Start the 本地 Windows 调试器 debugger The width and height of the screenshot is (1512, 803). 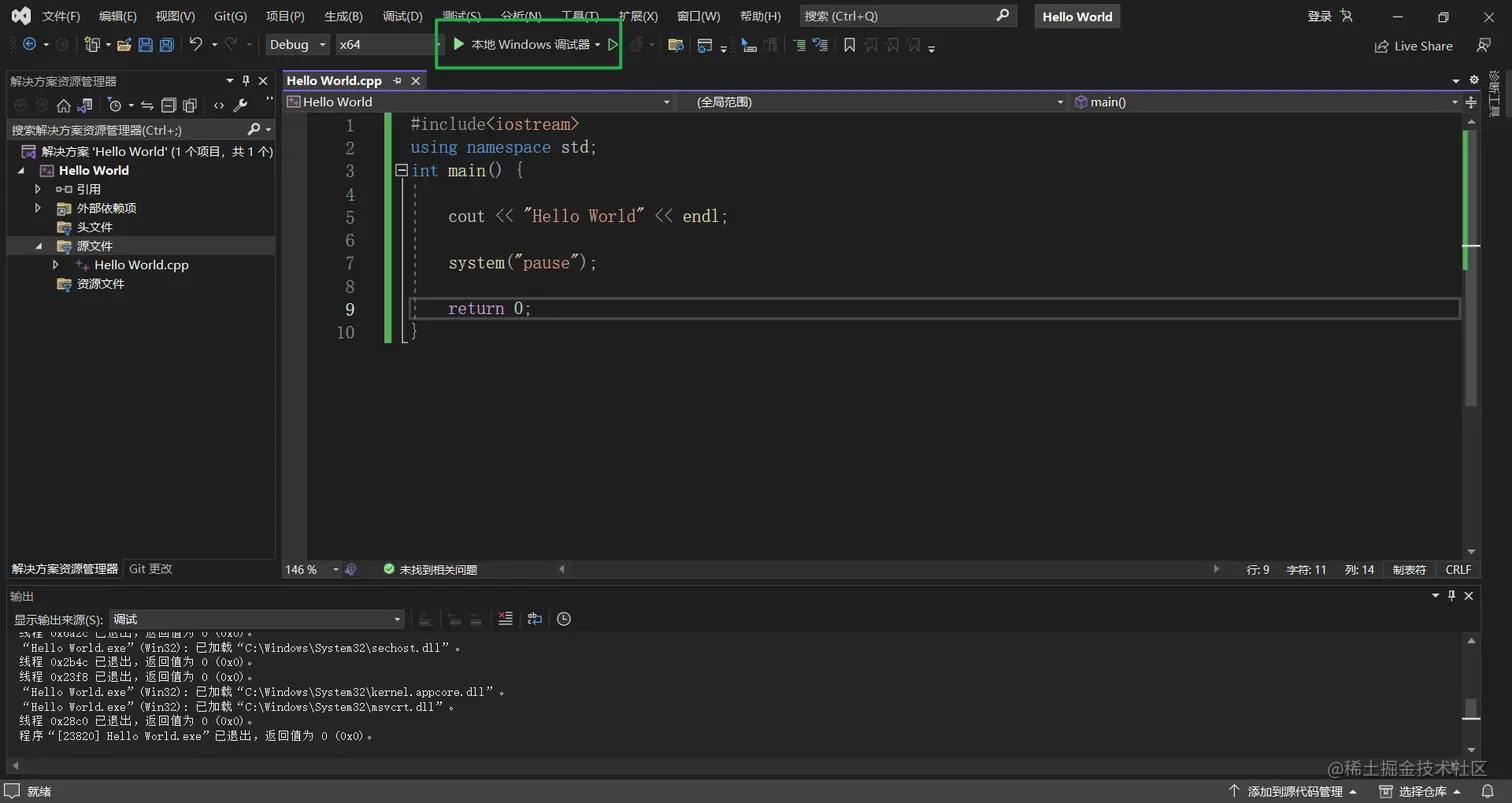click(x=520, y=45)
